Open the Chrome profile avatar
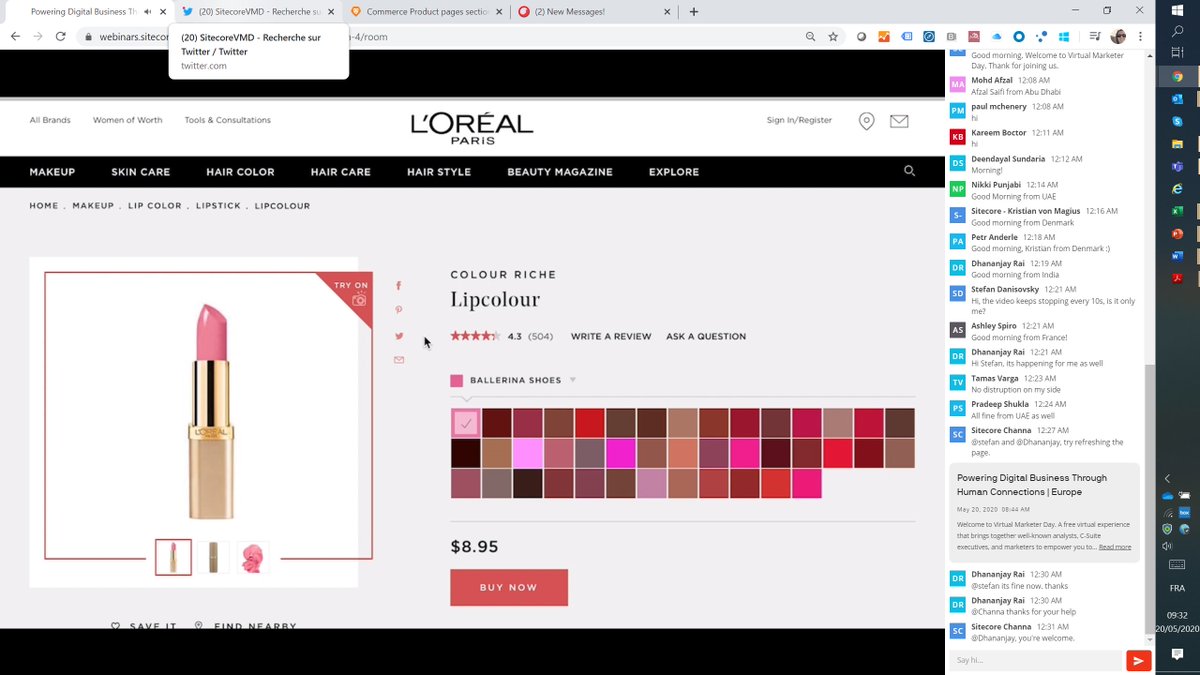1200x675 pixels. 1119,36
